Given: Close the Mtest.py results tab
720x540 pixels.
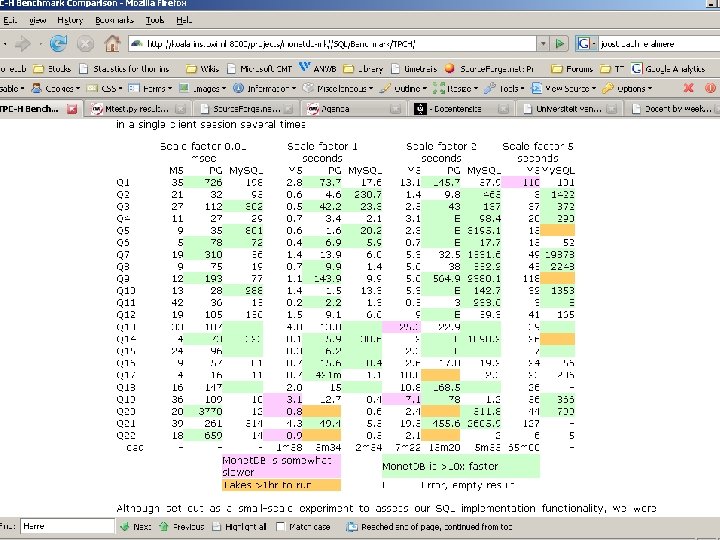Looking at the screenshot, I should pos(180,109).
